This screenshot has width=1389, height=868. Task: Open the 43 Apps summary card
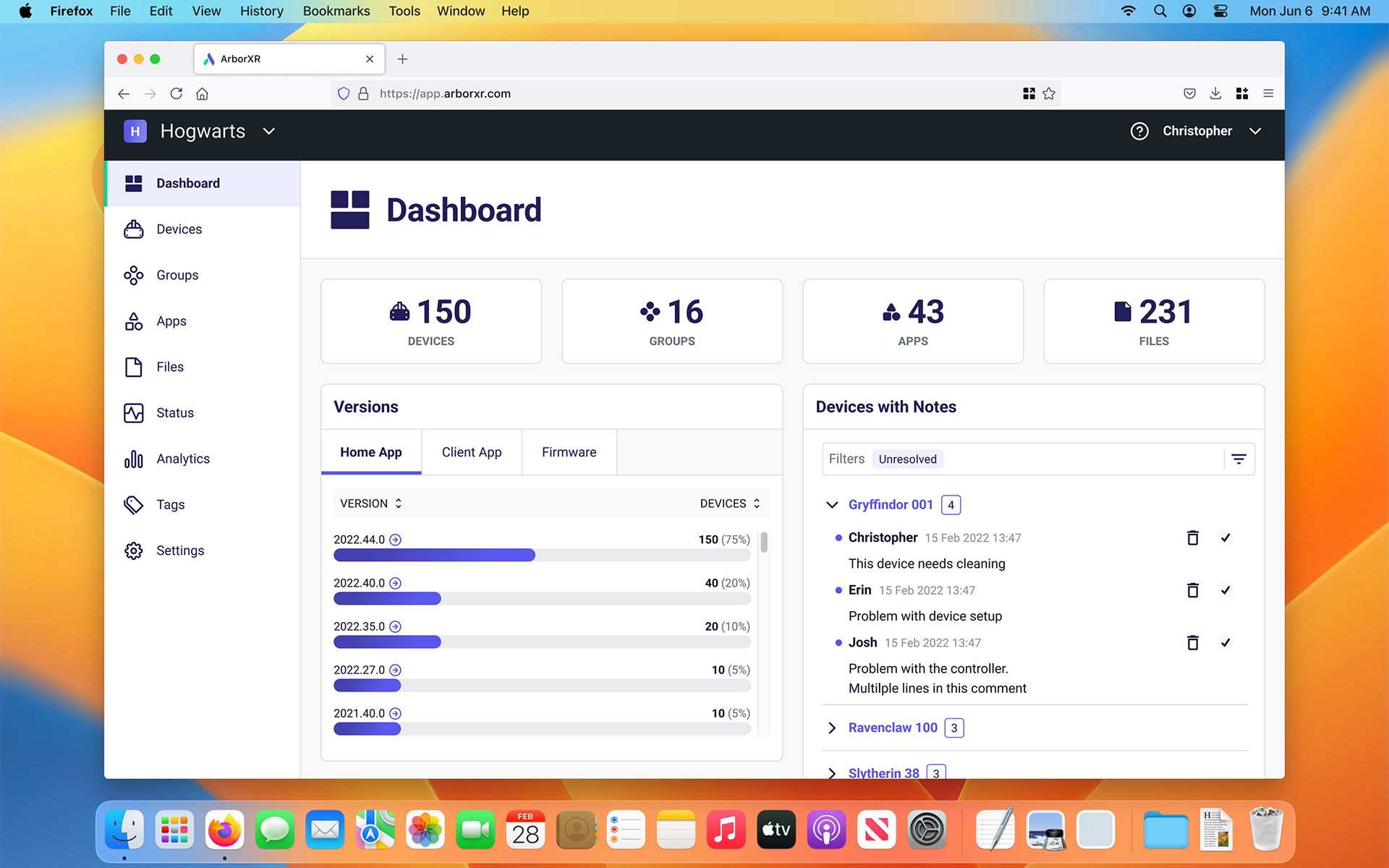click(x=913, y=321)
